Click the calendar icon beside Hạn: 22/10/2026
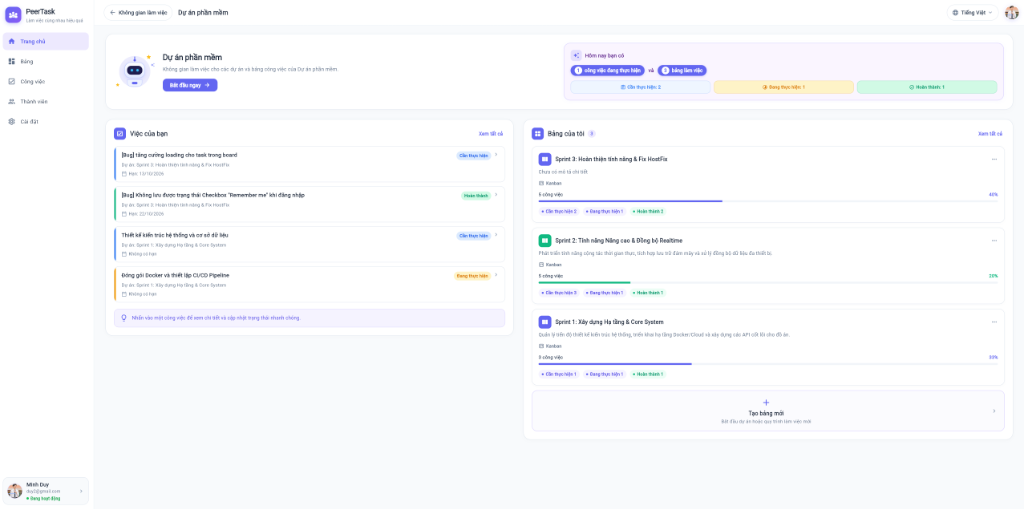Image resolution: width=1024 pixels, height=509 pixels. click(124, 214)
